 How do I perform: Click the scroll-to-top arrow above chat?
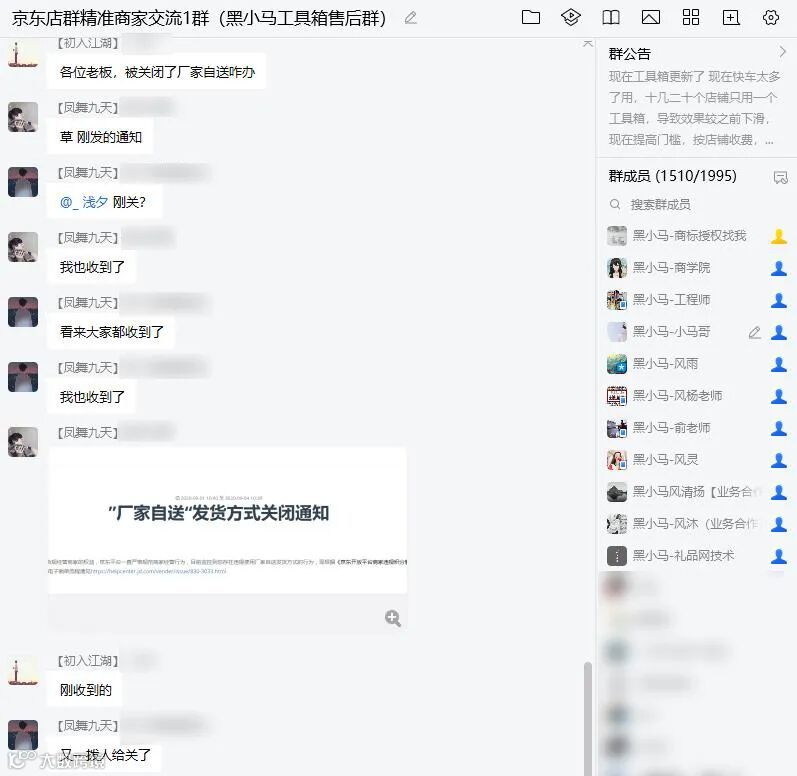coord(588,44)
